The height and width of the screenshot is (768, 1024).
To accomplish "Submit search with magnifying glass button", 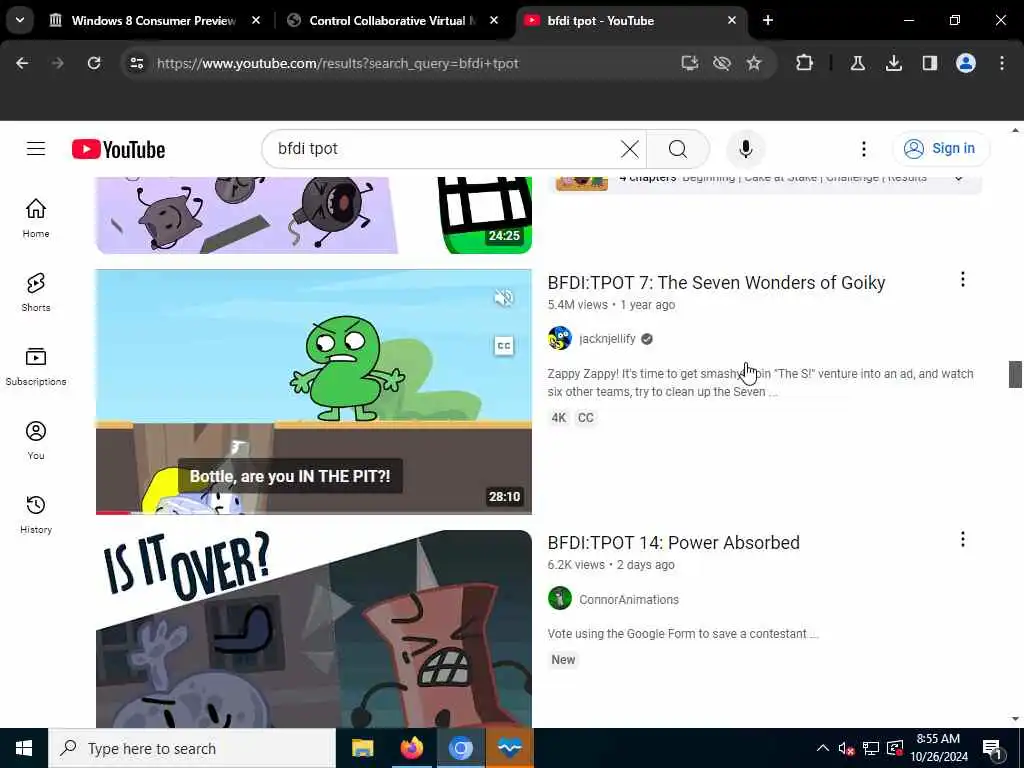I will click(678, 149).
